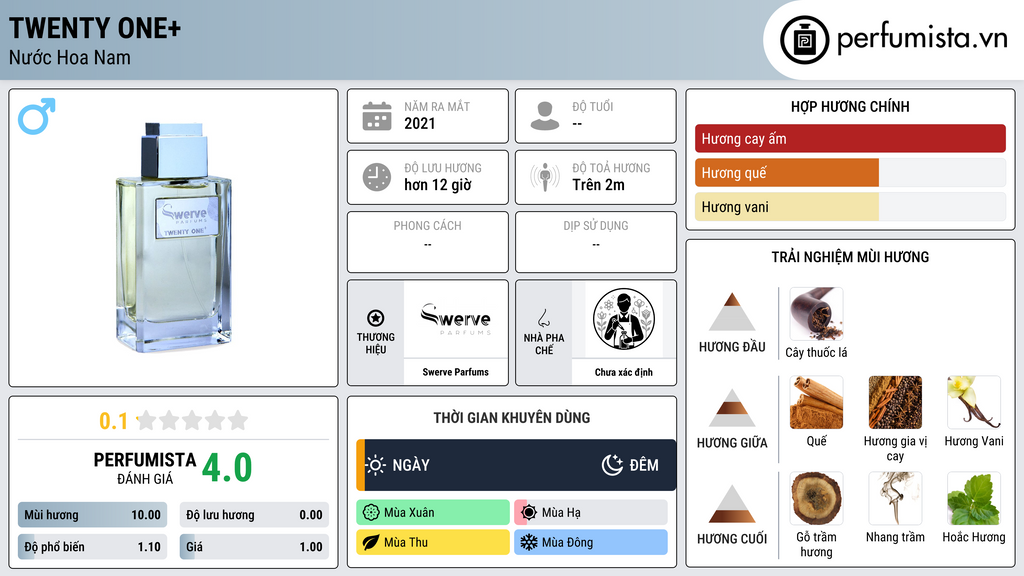1024x576 pixels.
Task: Click the Hương đầu pyramid icon
Action: (x=732, y=312)
